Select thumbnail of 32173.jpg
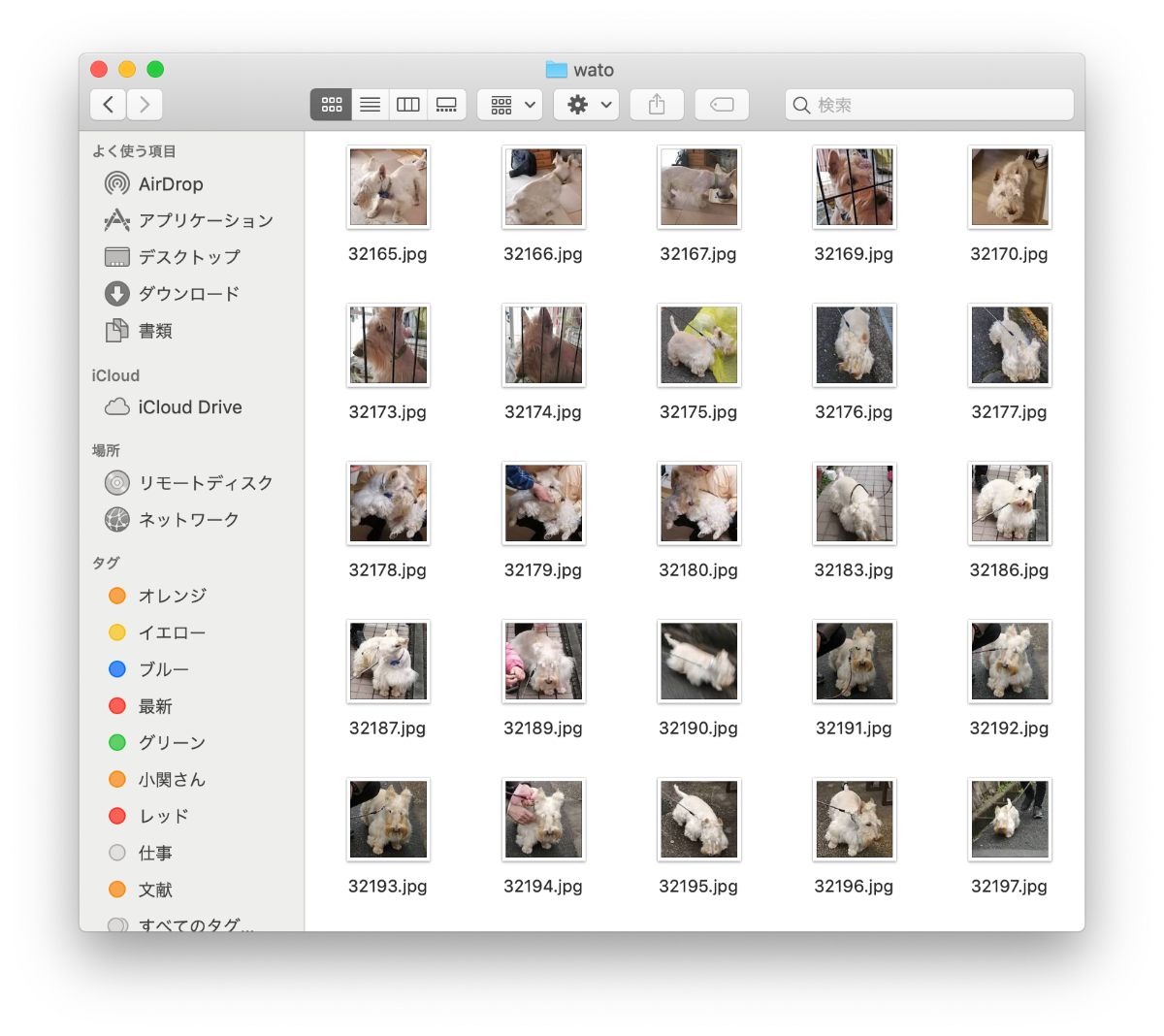1164x1036 pixels. [x=388, y=345]
